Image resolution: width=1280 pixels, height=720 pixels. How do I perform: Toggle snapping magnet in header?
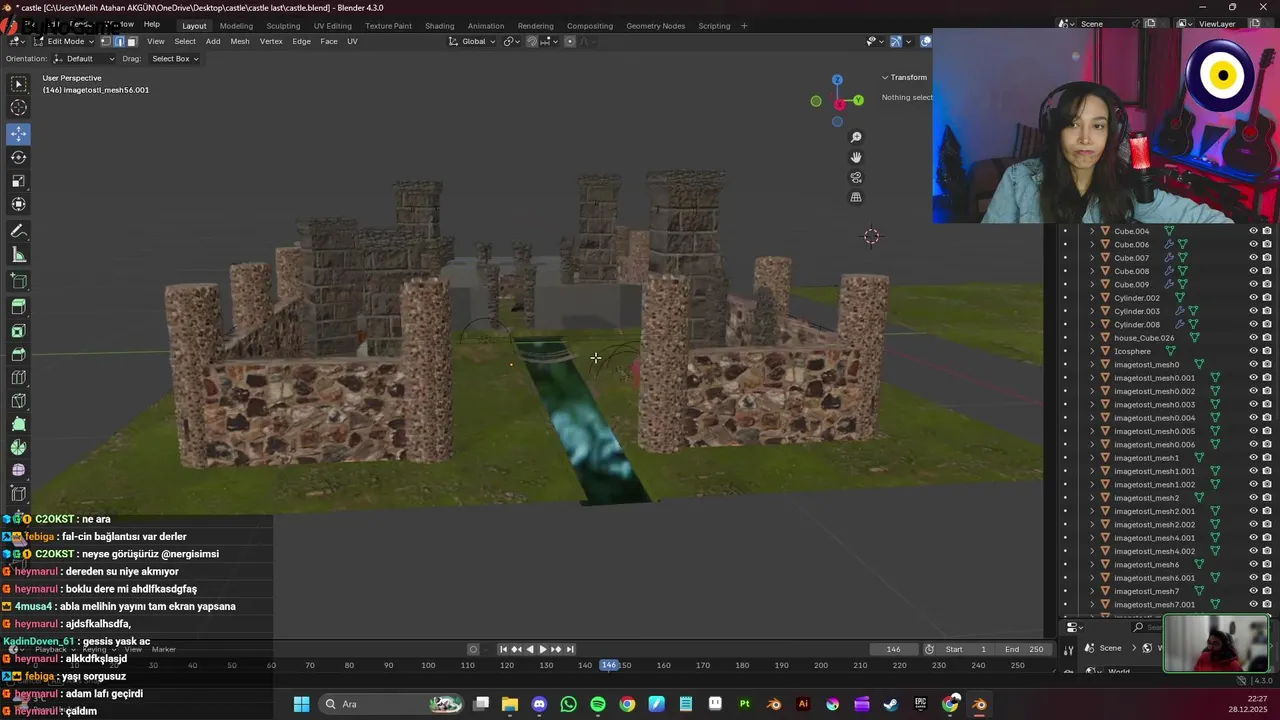(x=532, y=41)
